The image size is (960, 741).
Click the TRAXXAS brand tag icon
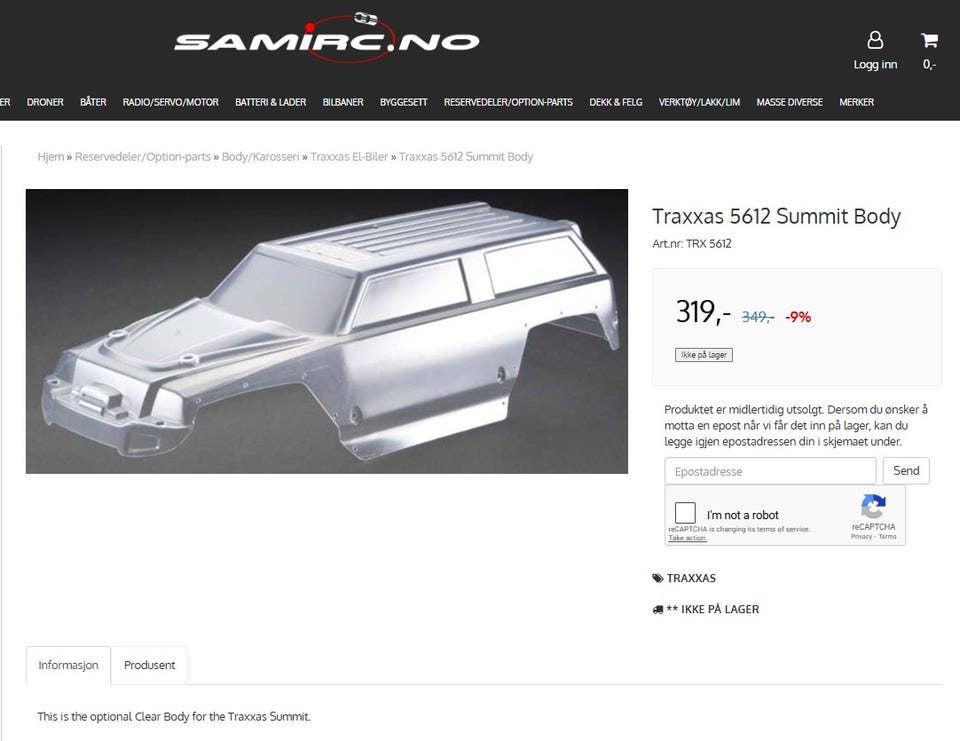[658, 578]
